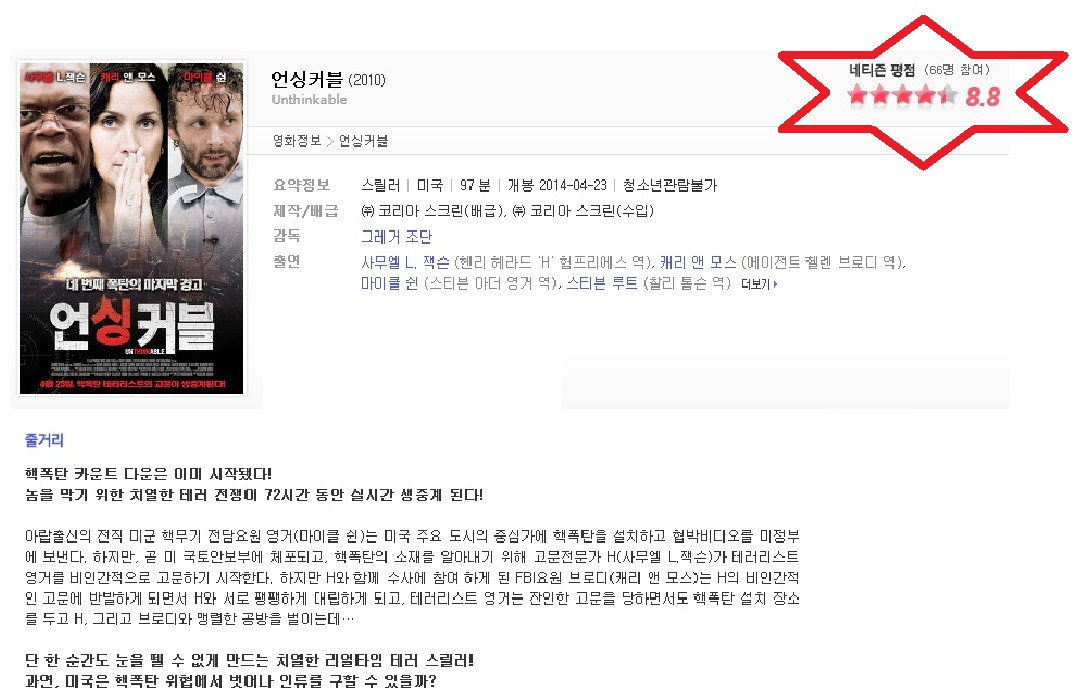This screenshot has width=1084, height=700.
Task: Click the half-filled fifth rating star
Action: 948,95
